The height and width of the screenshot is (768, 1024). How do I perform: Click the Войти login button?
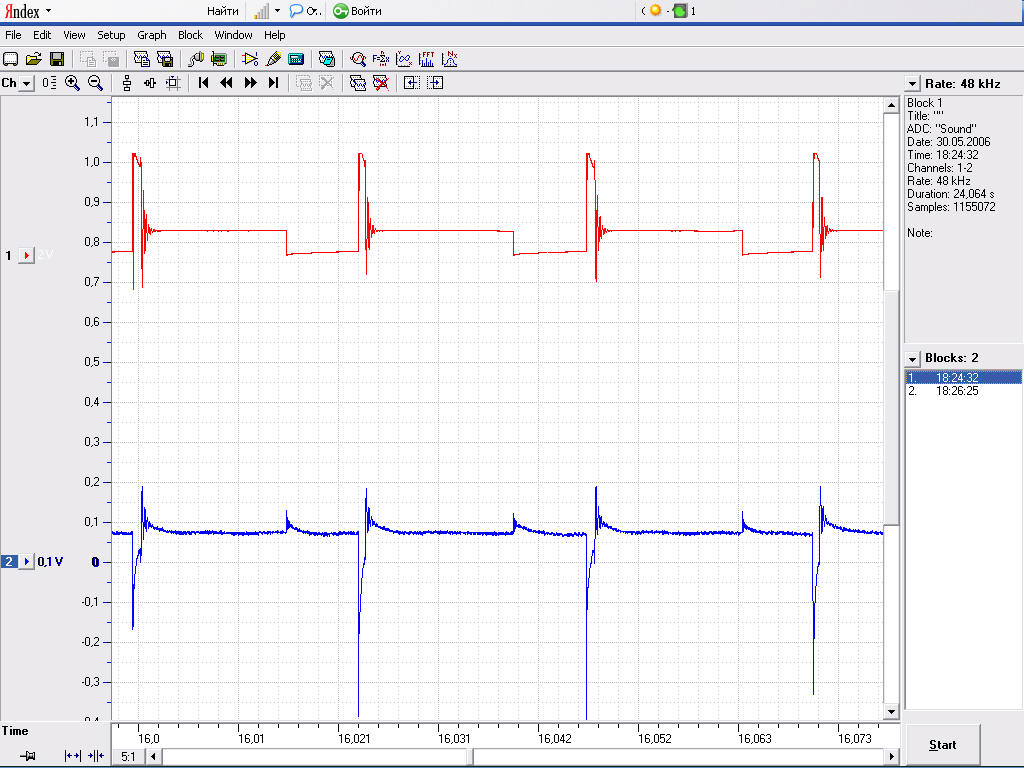point(358,11)
